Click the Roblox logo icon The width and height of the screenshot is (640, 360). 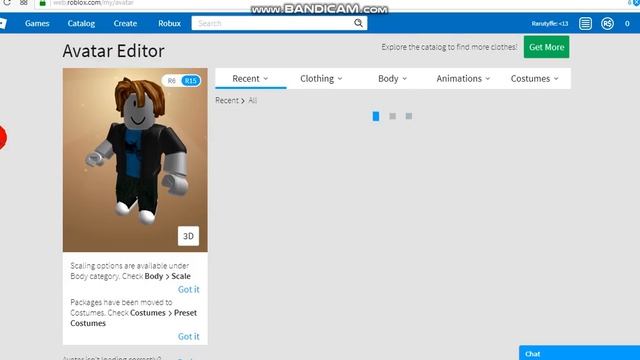point(2,23)
